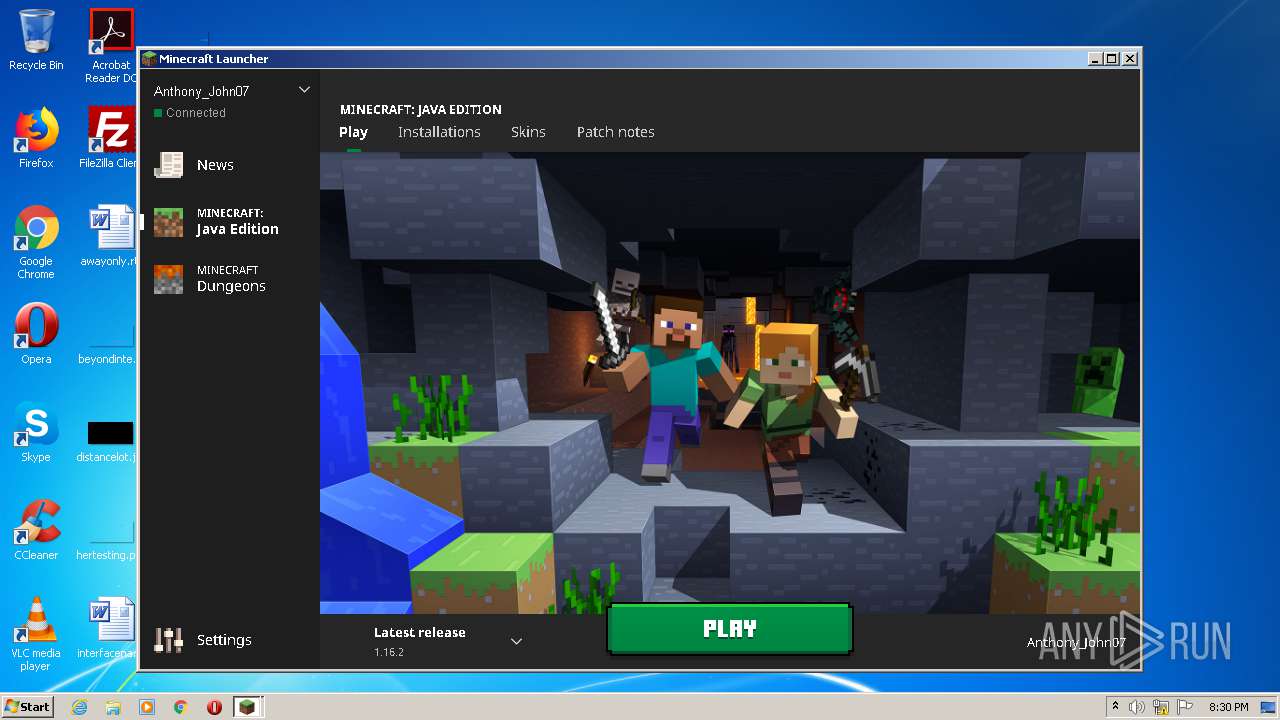Click the volume speaker tray icon
The image size is (1280, 720).
pos(1137,707)
